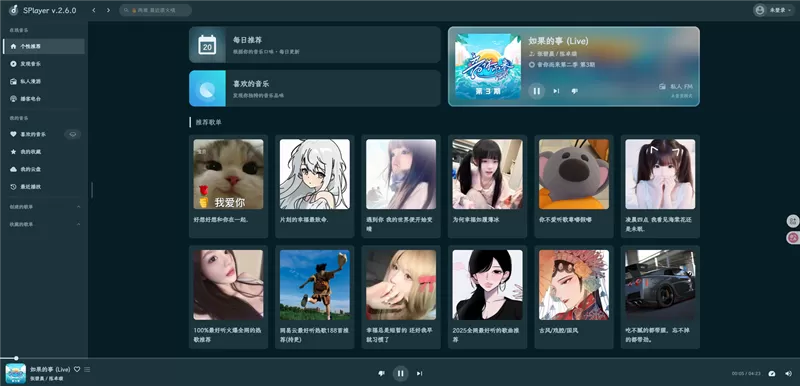The width and height of the screenshot is (800, 386).
Task: Open playlist 2025全网最好听的歌曲推荐
Action: [x=487, y=297]
